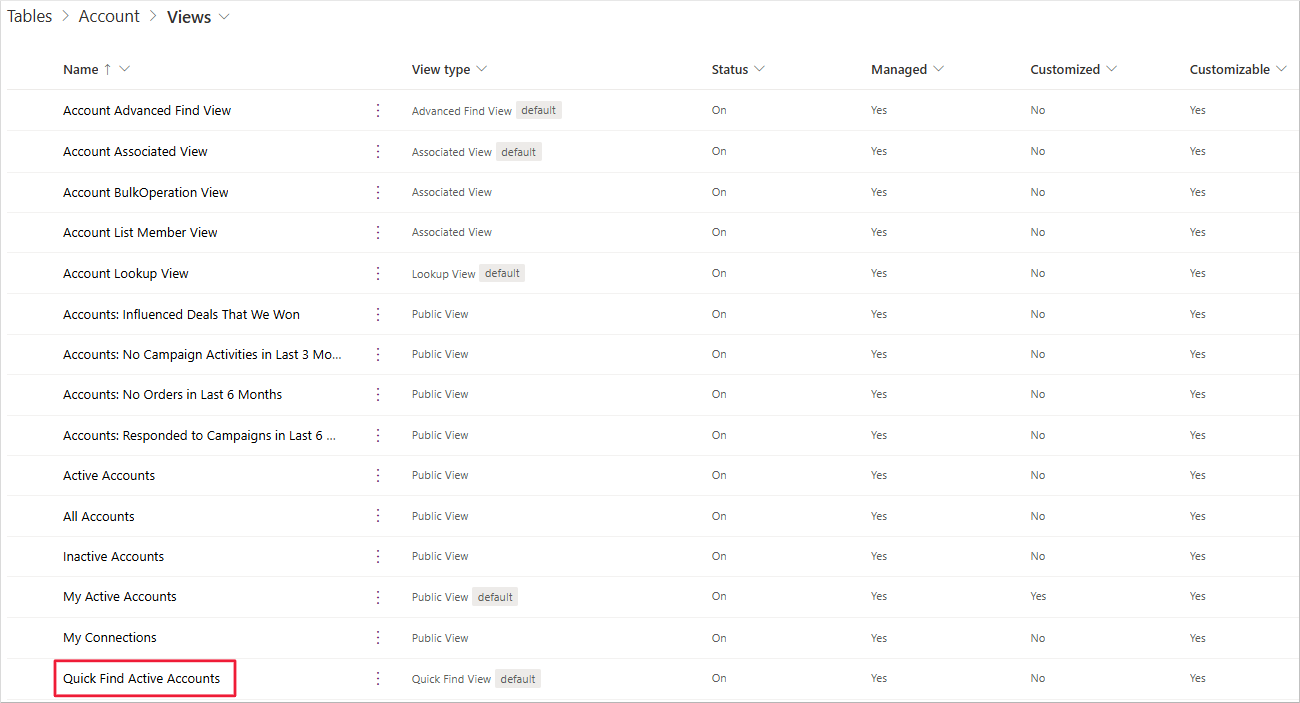Open the Quick Find Active Accounts view
The width and height of the screenshot is (1300, 703).
pyautogui.click(x=141, y=678)
